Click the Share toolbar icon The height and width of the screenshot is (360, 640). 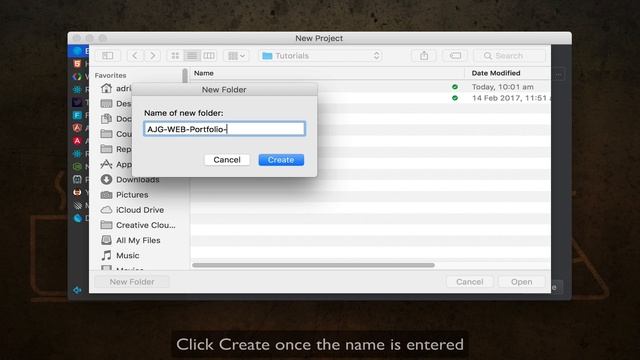coord(424,56)
